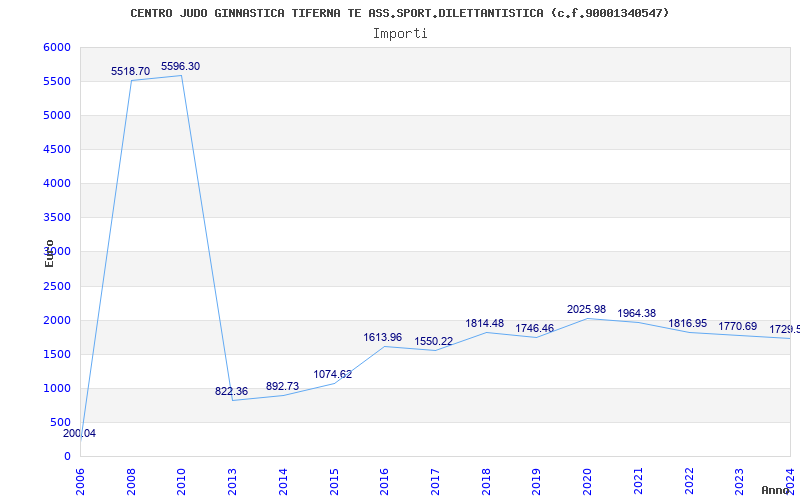The image size is (800, 500).
Task: Select the data label 5596.30
Action: coord(181,66)
